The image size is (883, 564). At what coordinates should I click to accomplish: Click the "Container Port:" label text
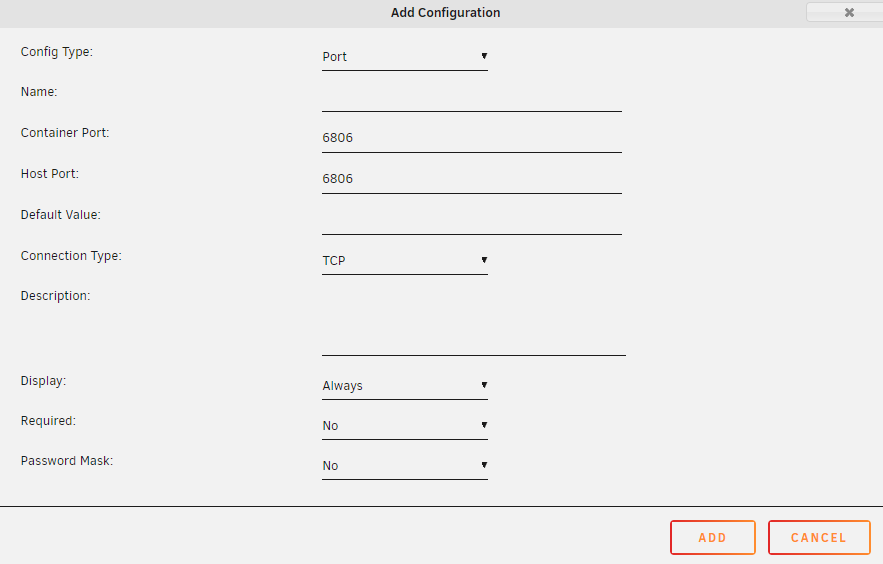[x=65, y=133]
